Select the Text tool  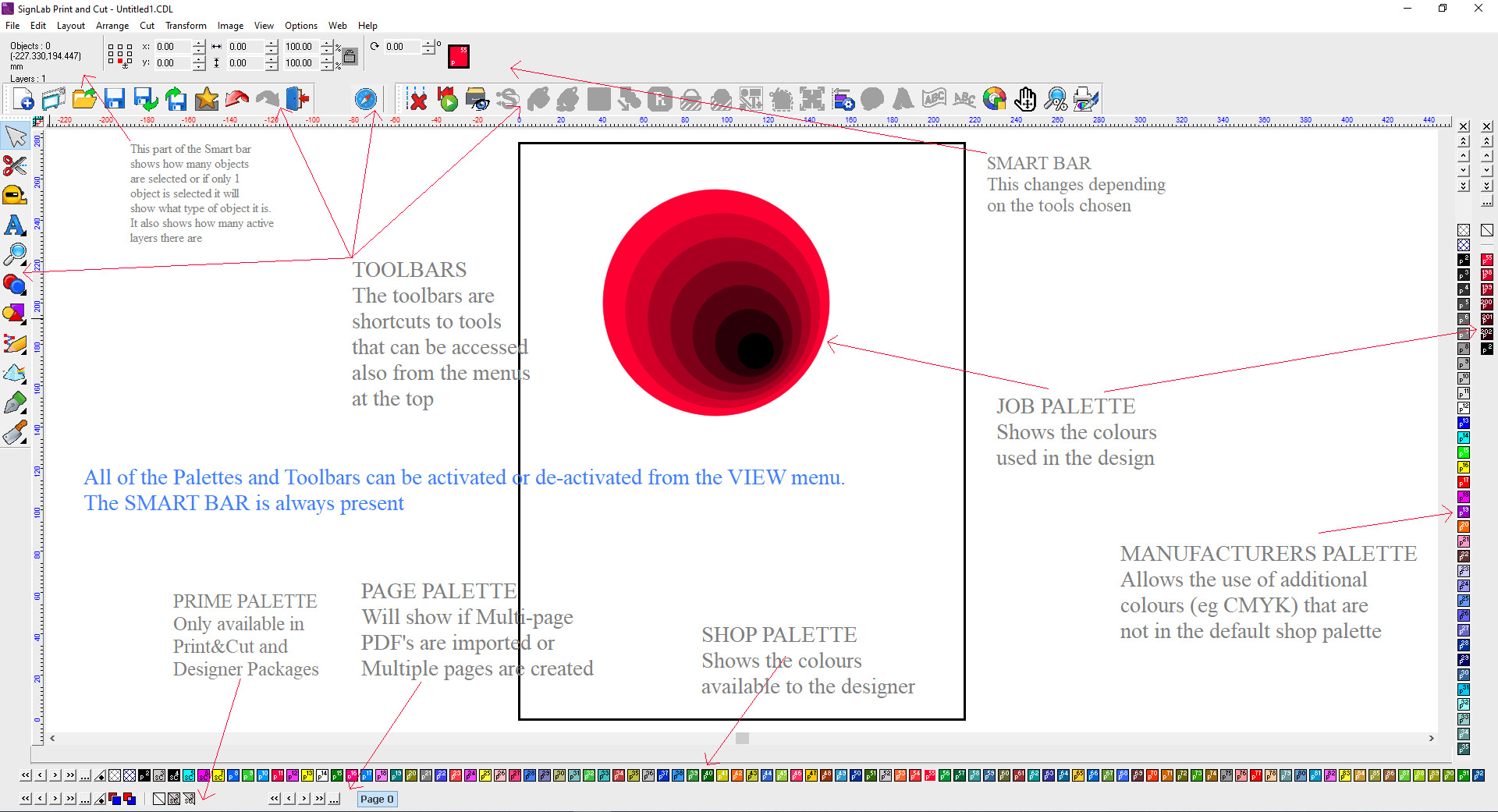tap(16, 226)
